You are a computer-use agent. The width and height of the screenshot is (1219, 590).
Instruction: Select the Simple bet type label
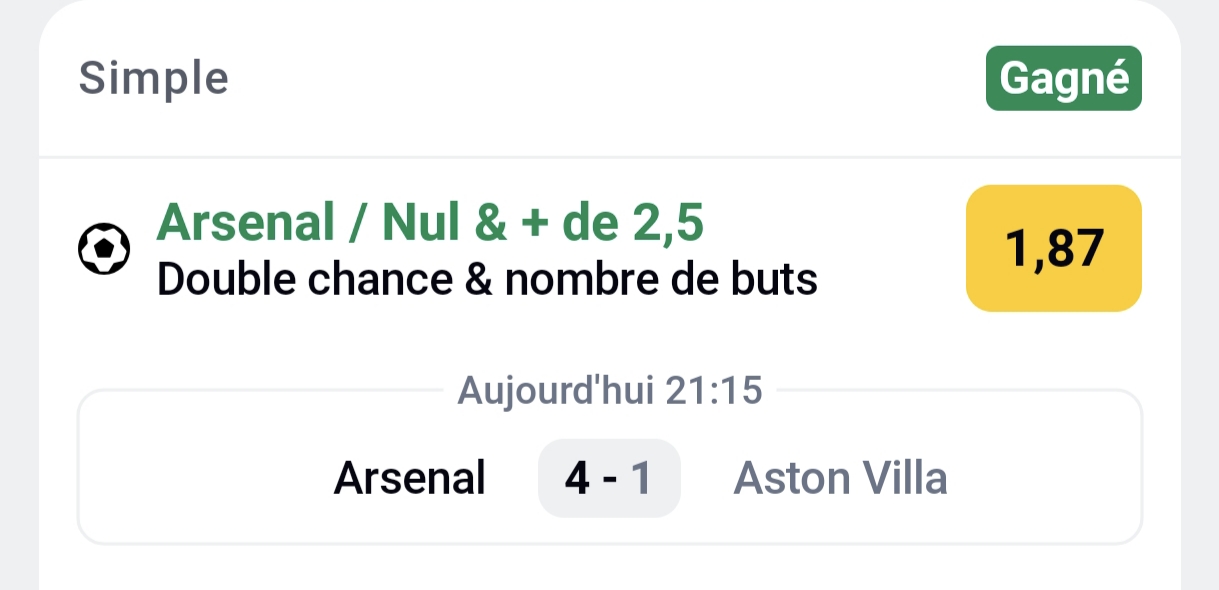[154, 78]
